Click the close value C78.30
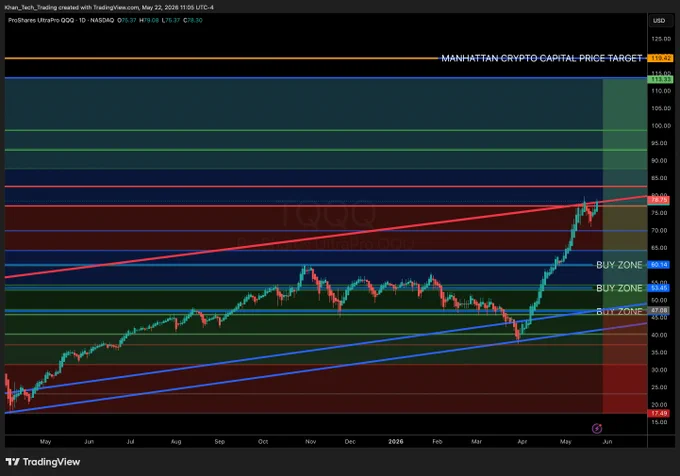 click(193, 20)
